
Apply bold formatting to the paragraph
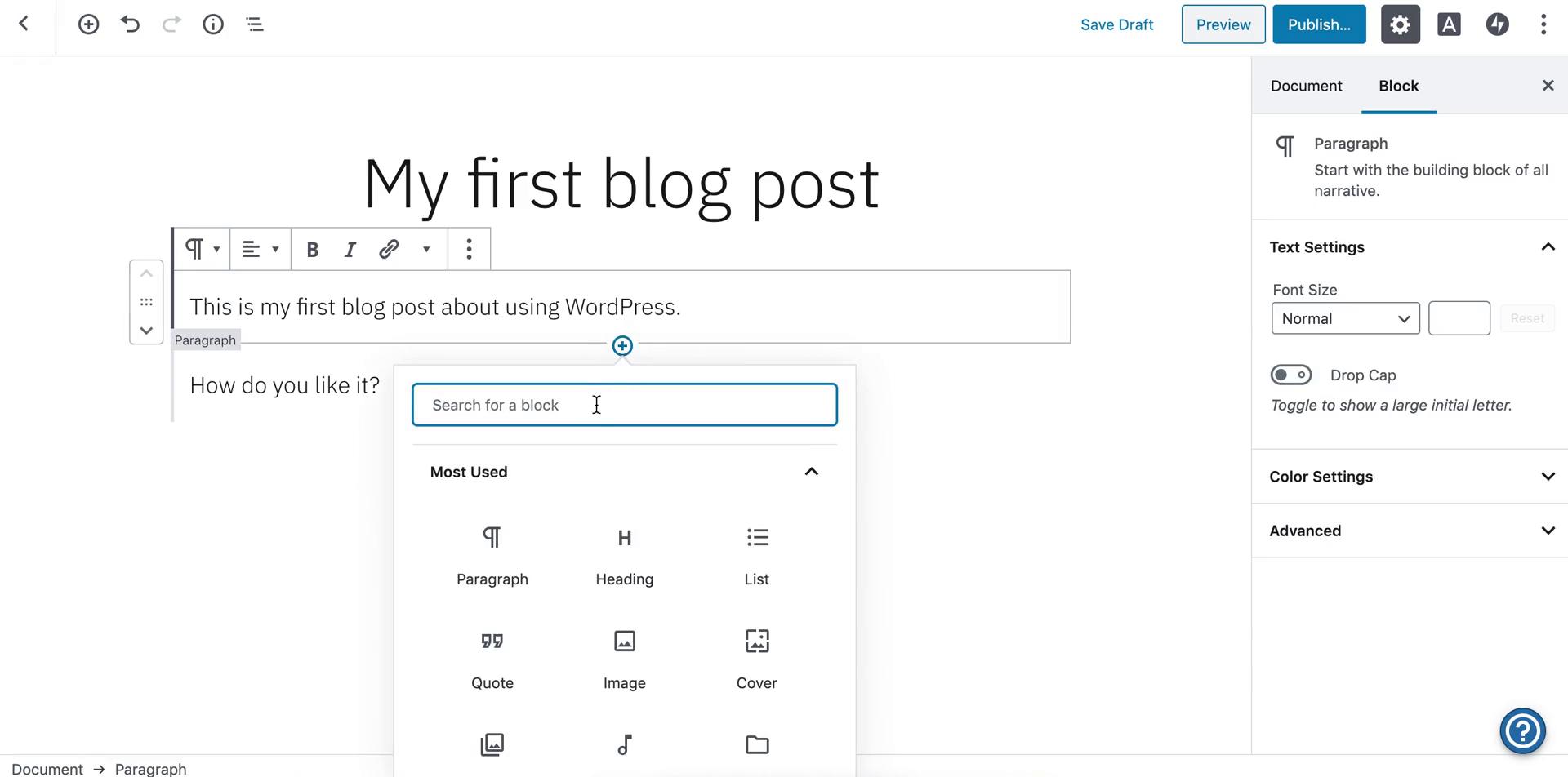(x=312, y=249)
